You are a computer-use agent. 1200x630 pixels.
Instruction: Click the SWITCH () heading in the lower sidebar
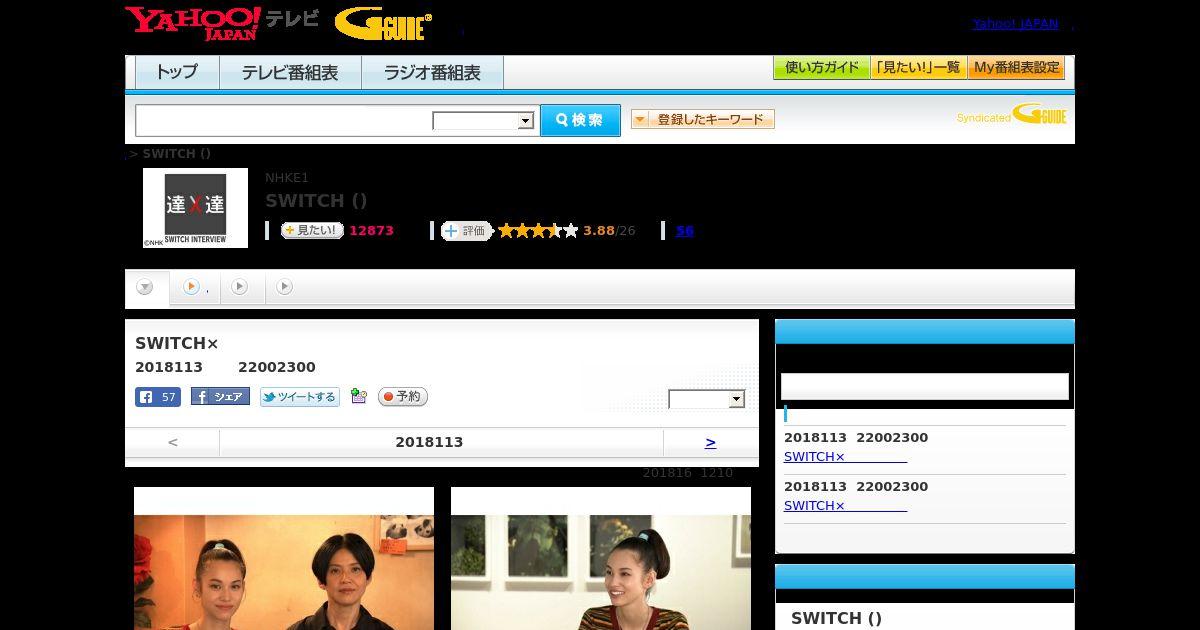pyautogui.click(x=836, y=618)
